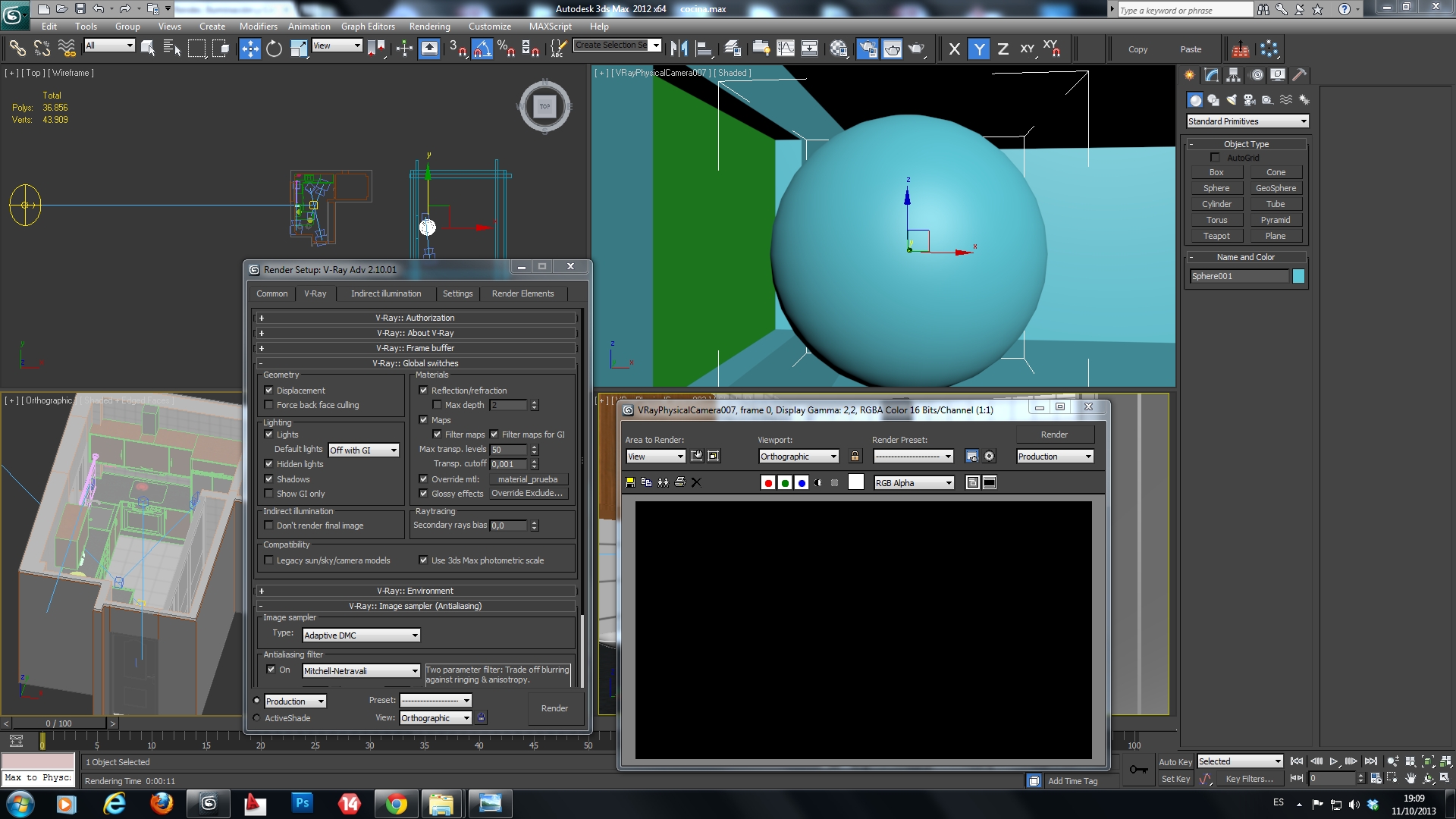Enable the Show GI only checkbox
The image size is (1456, 819).
[x=268, y=494]
